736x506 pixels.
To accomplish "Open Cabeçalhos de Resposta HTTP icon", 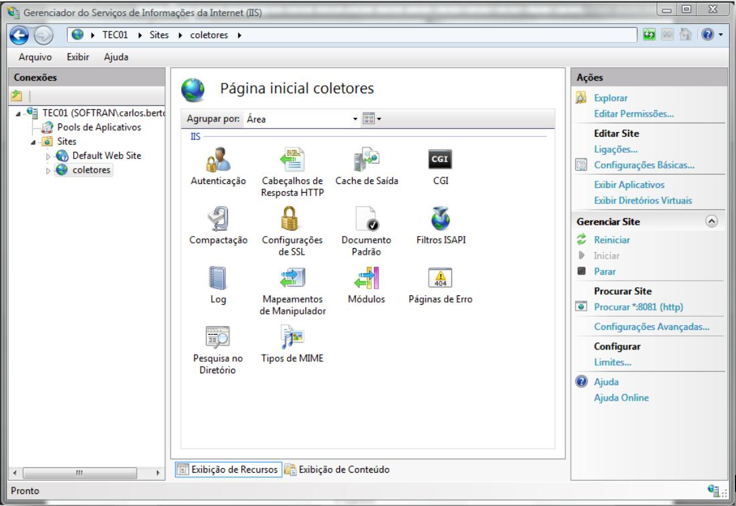I will tap(292, 160).
